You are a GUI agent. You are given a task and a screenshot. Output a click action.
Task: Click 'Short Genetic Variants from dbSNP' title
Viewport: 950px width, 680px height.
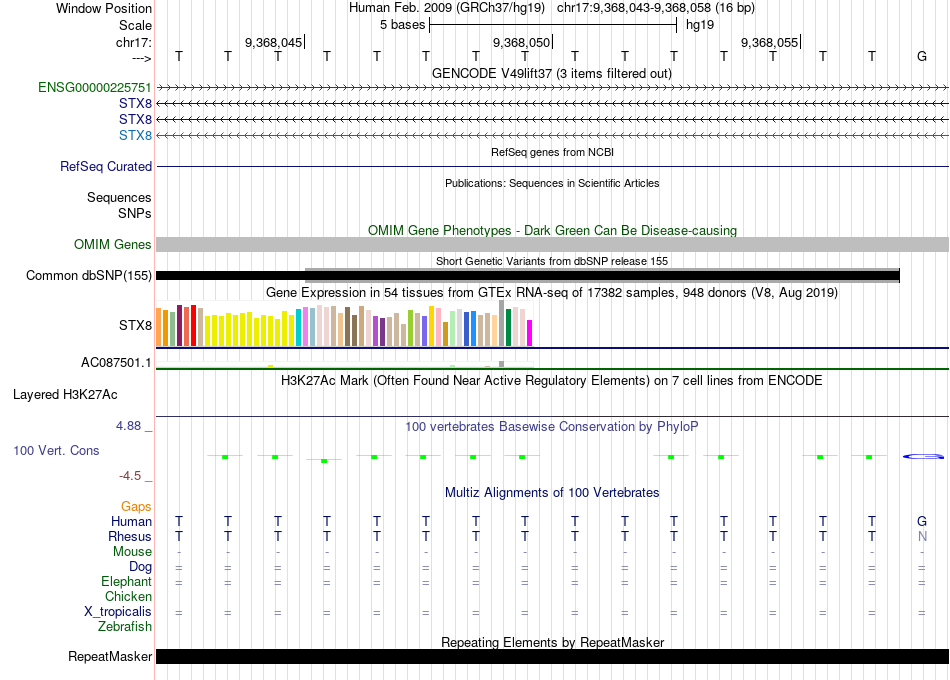pyautogui.click(x=552, y=261)
